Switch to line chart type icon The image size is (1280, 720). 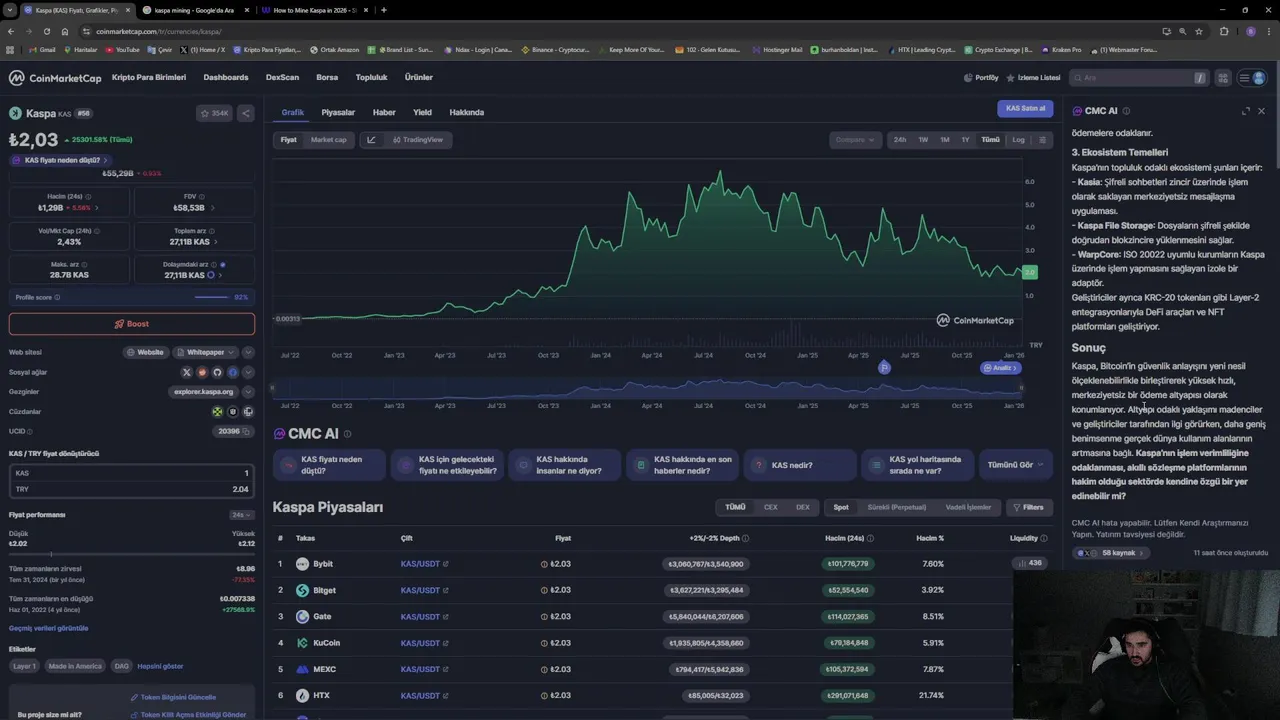click(371, 140)
